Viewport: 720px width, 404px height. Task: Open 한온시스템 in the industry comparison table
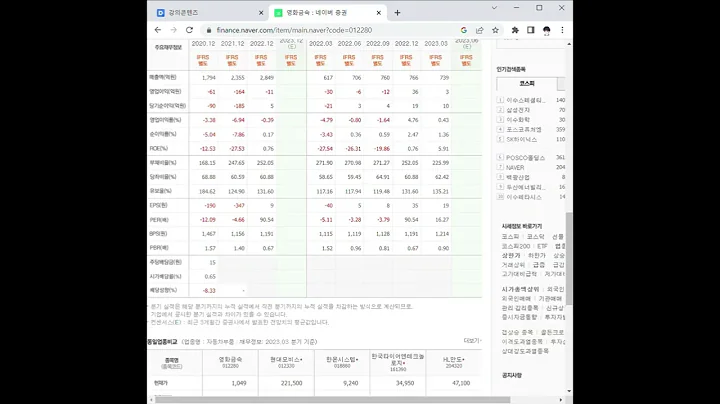point(342,359)
